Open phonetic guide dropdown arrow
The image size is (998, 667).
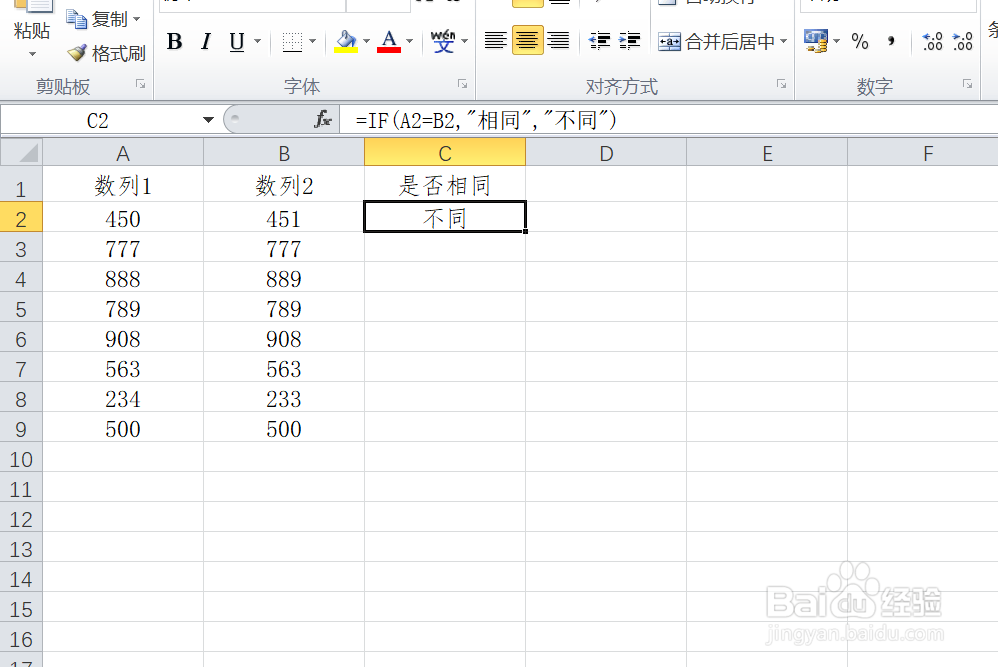point(465,41)
